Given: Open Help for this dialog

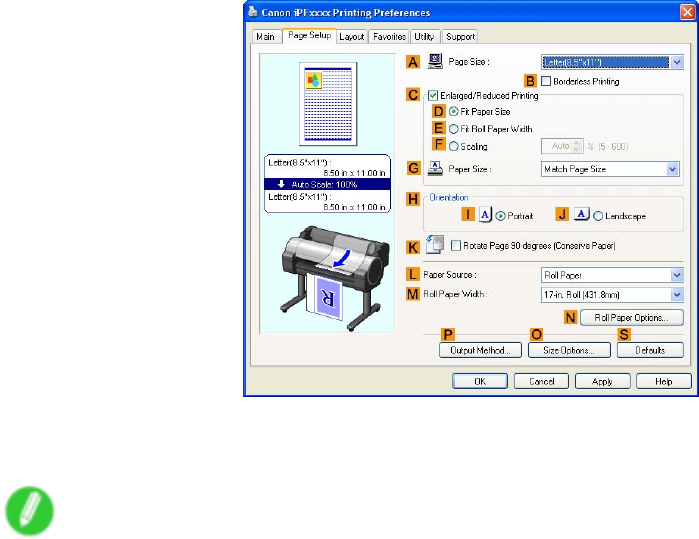Looking at the screenshot, I should point(663,381).
